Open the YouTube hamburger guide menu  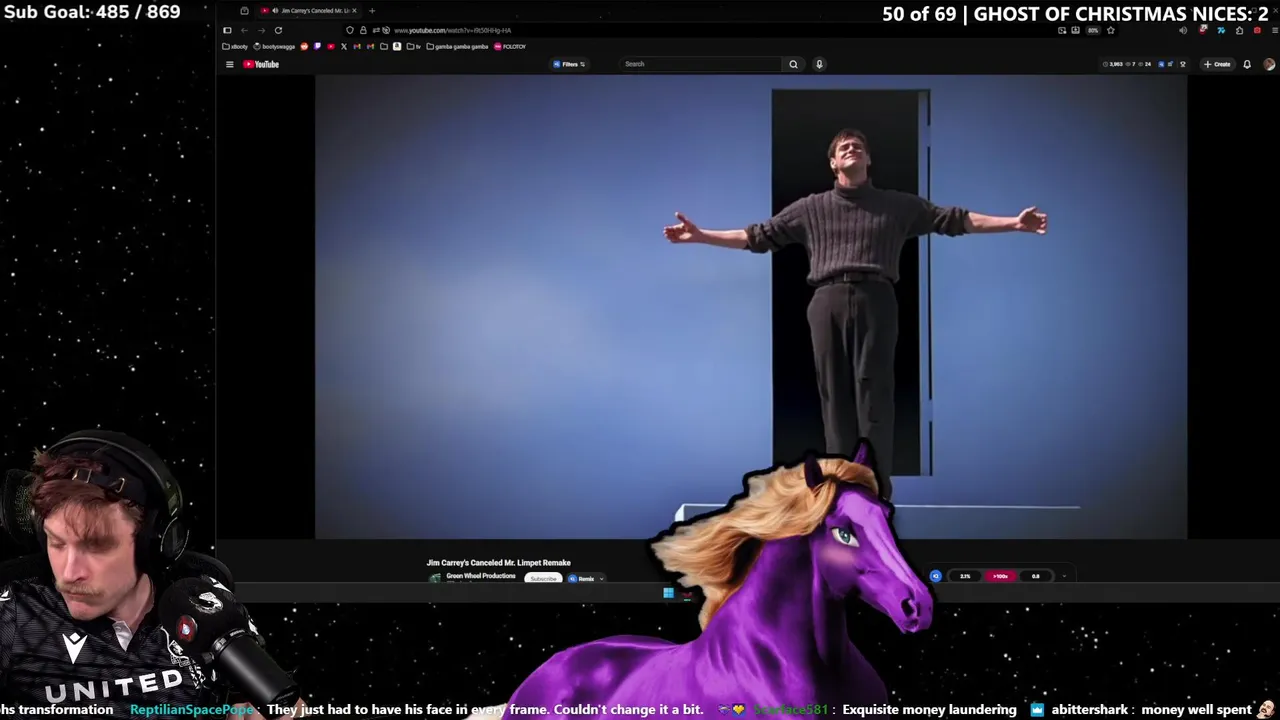(x=229, y=64)
